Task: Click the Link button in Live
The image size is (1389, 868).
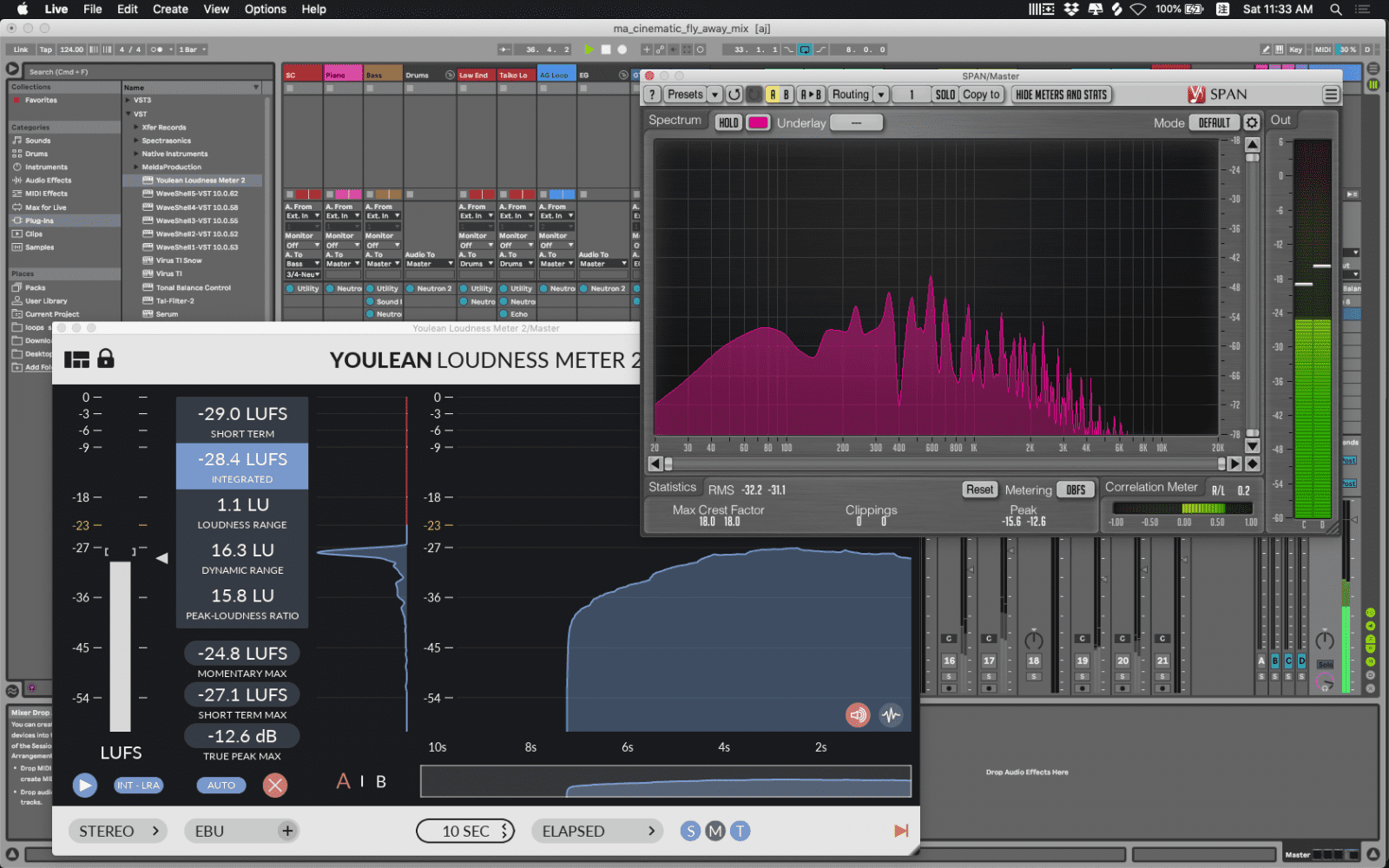Action: [x=21, y=49]
